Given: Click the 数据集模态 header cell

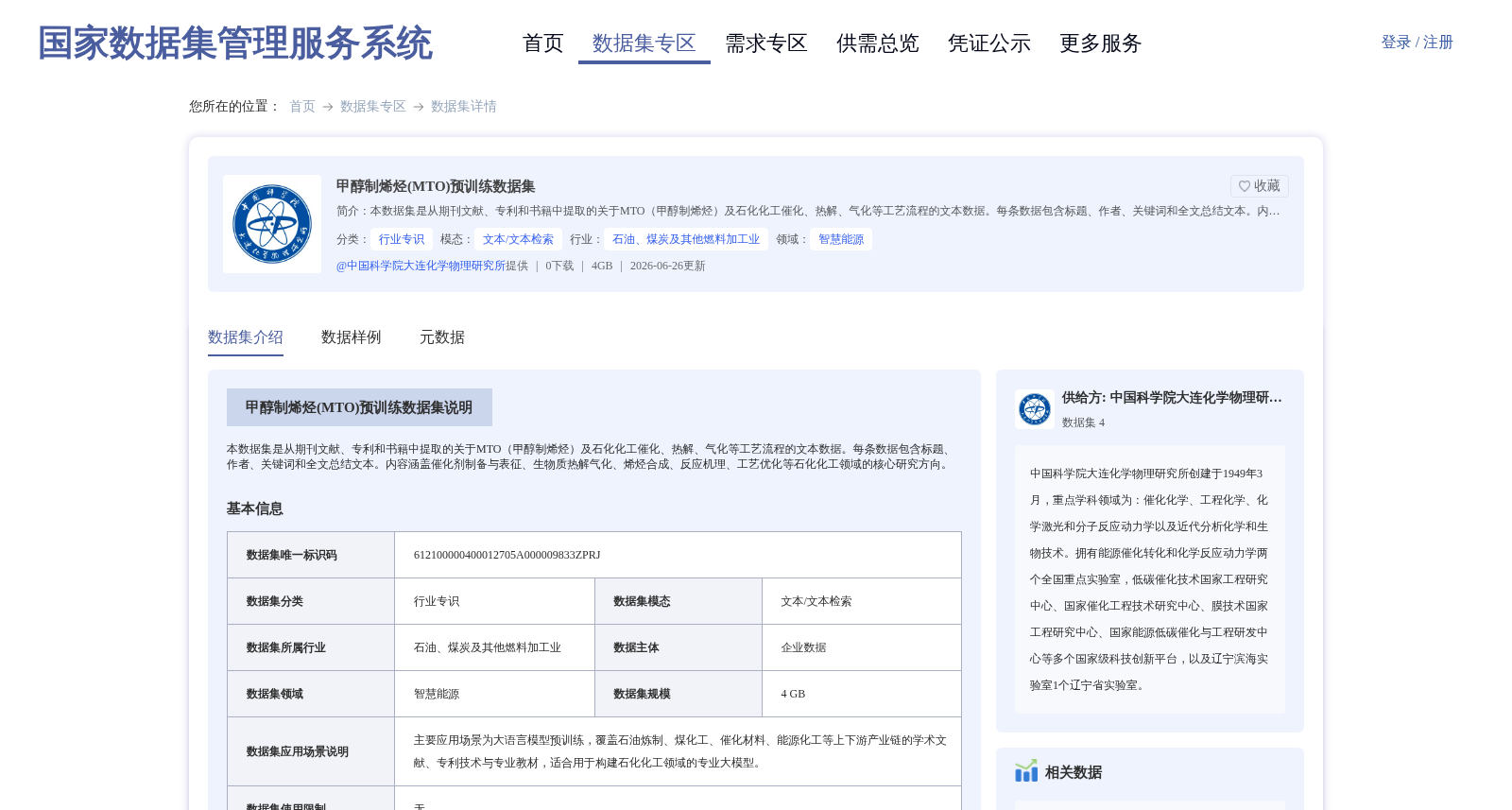Looking at the screenshot, I should click(x=679, y=601).
